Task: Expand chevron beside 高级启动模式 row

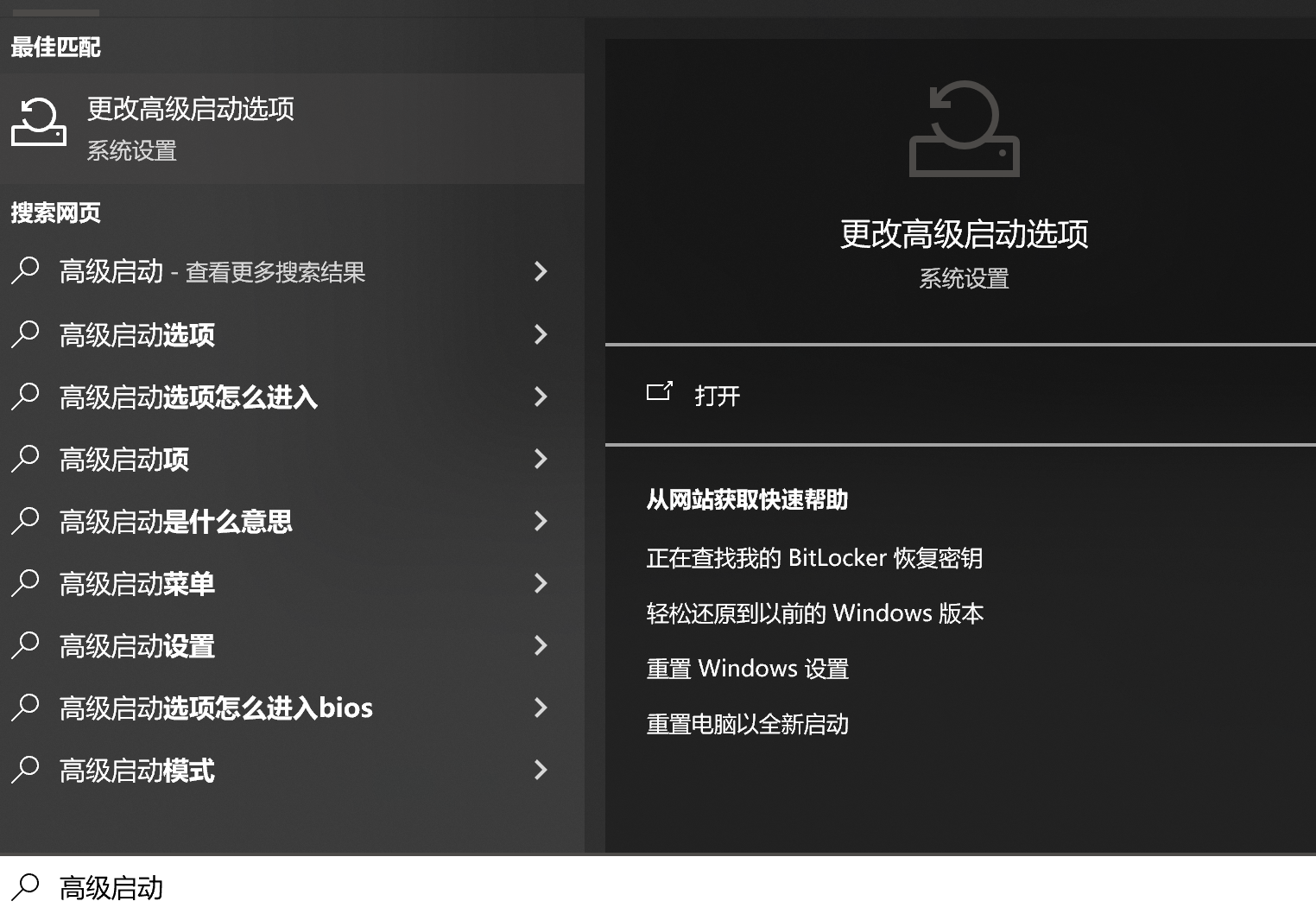Action: tap(541, 770)
